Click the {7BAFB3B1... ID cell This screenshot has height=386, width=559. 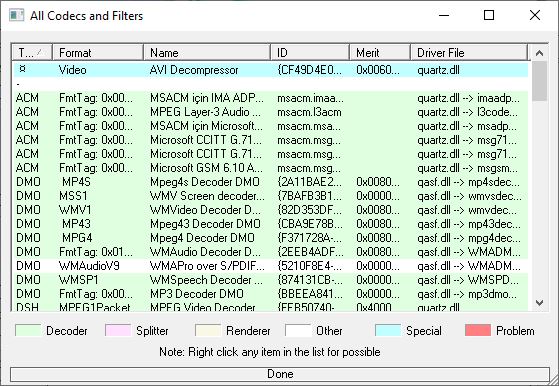pyautogui.click(x=309, y=196)
